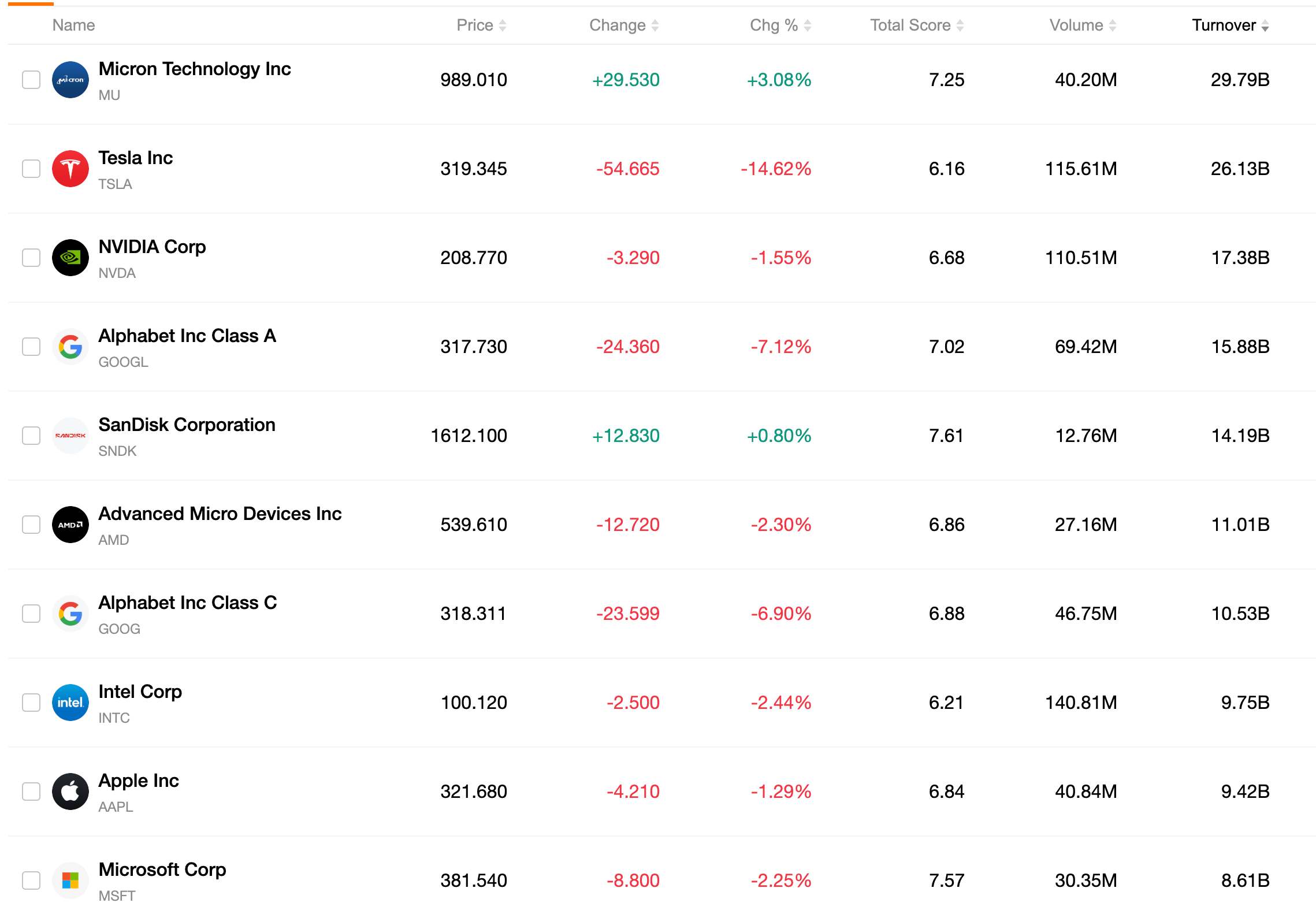Image resolution: width=1316 pixels, height=914 pixels.
Task: Open the Alphabet Inc Class C stock
Action: pyautogui.click(x=188, y=603)
